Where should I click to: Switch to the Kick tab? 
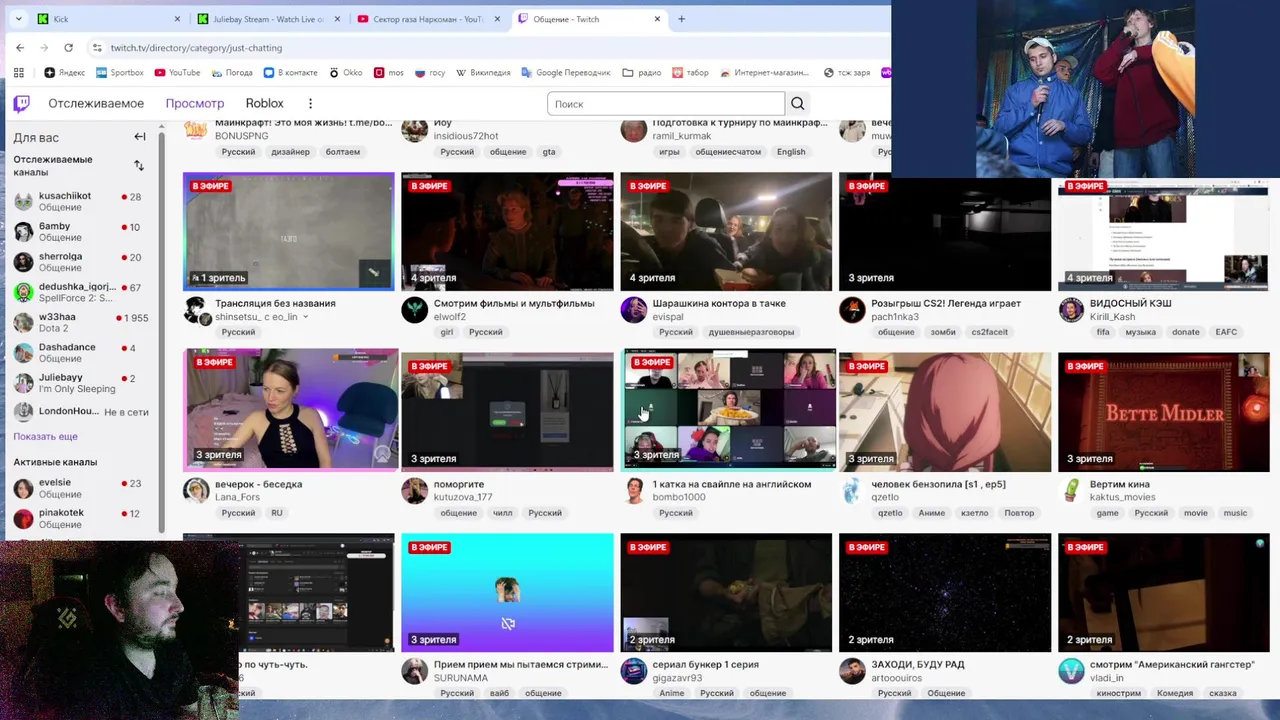tap(108, 19)
